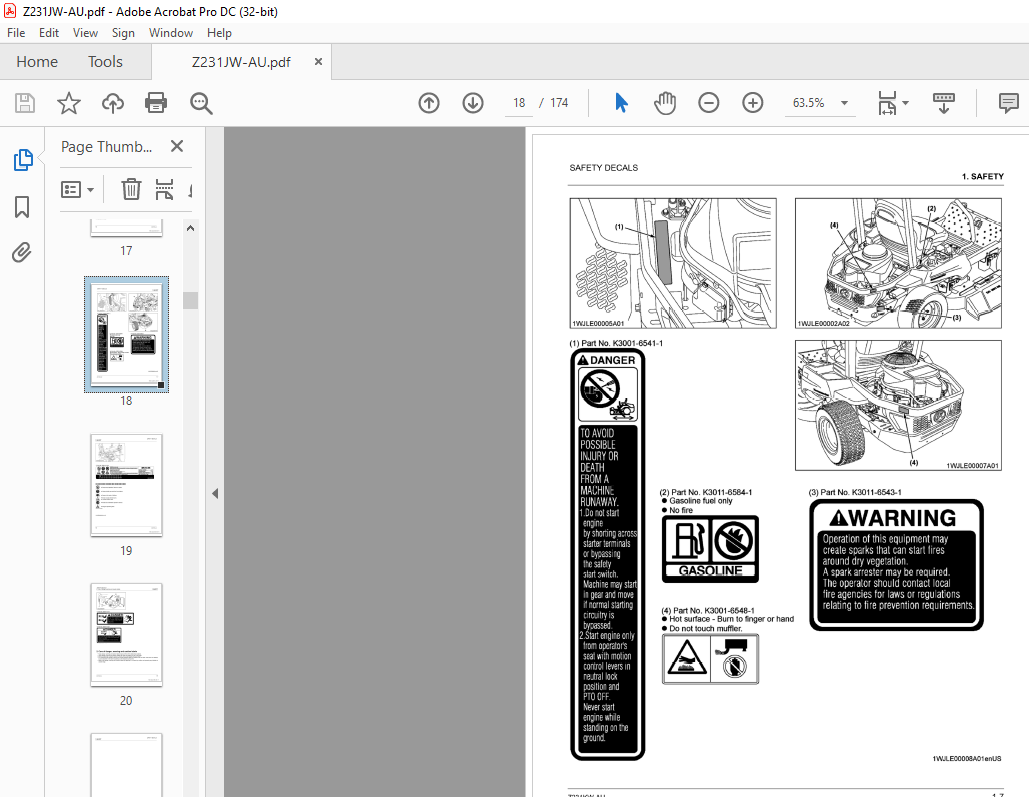Go to previous page arrow

click(429, 103)
